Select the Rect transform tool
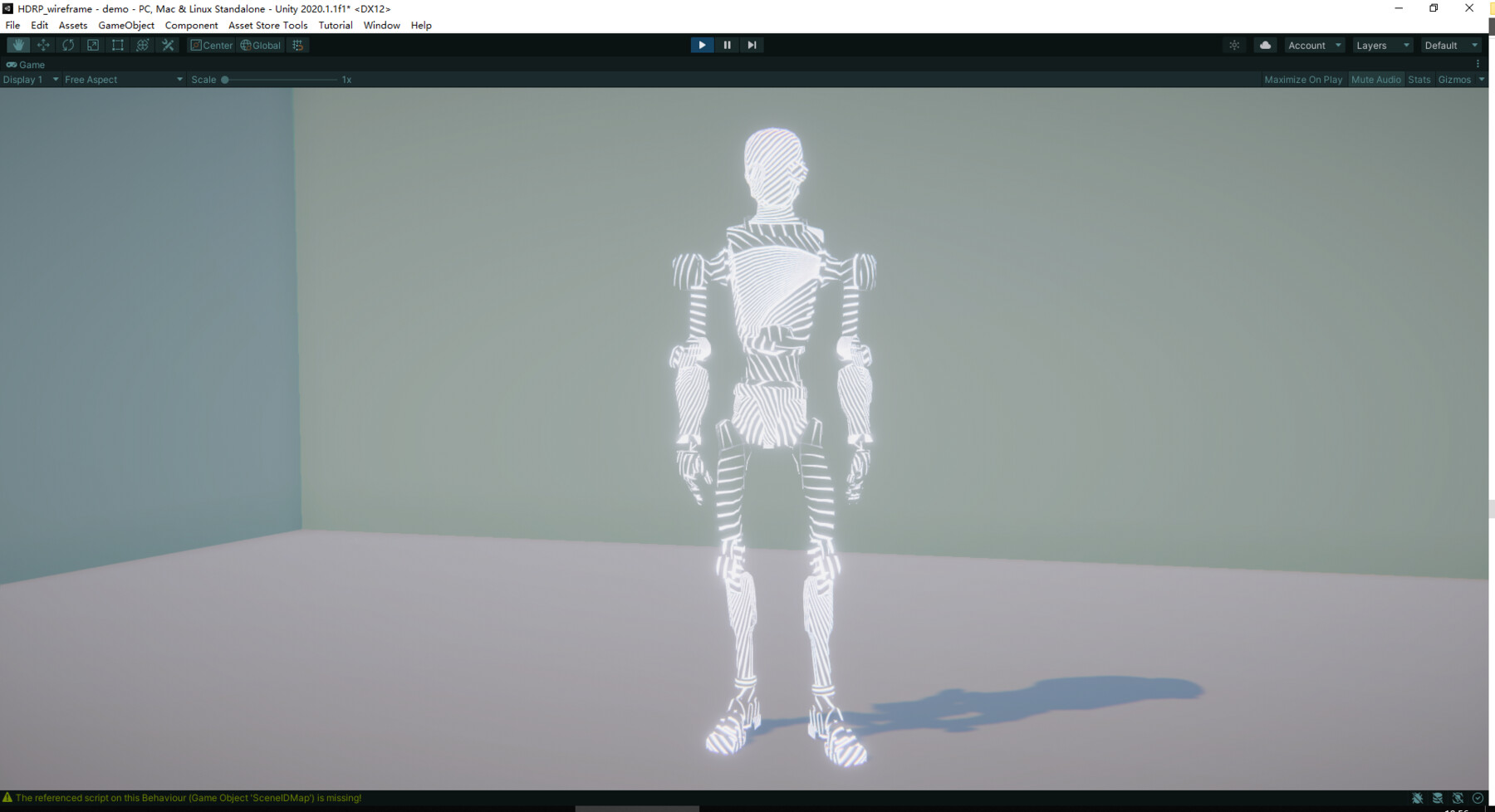This screenshot has width=1495, height=812. 117,45
